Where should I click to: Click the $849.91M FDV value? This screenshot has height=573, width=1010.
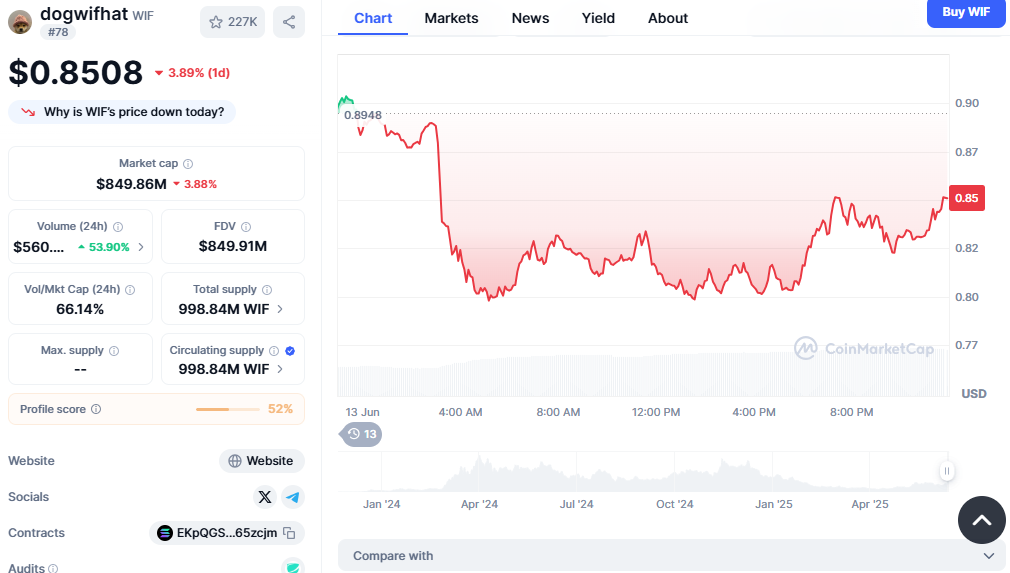point(233,246)
